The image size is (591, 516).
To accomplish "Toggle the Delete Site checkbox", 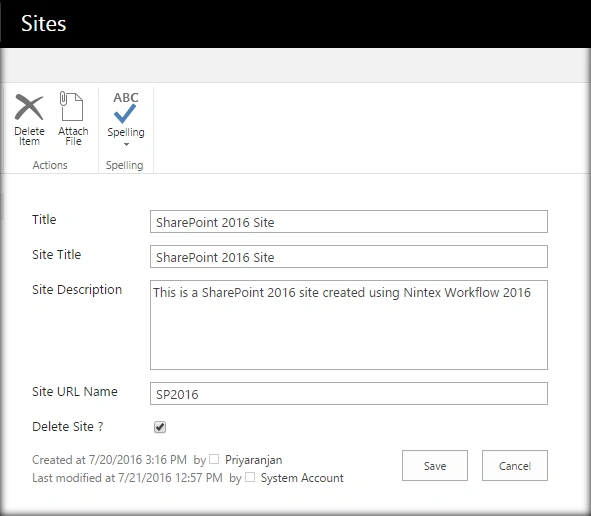I will click(160, 427).
